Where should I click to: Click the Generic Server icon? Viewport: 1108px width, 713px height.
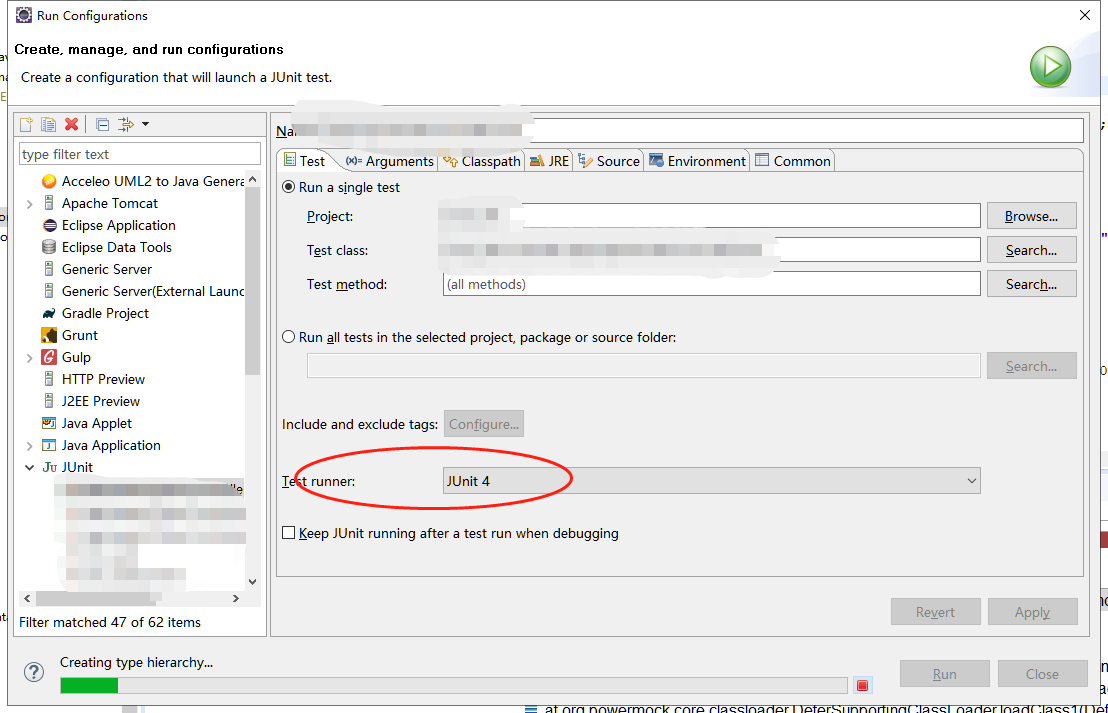(49, 269)
